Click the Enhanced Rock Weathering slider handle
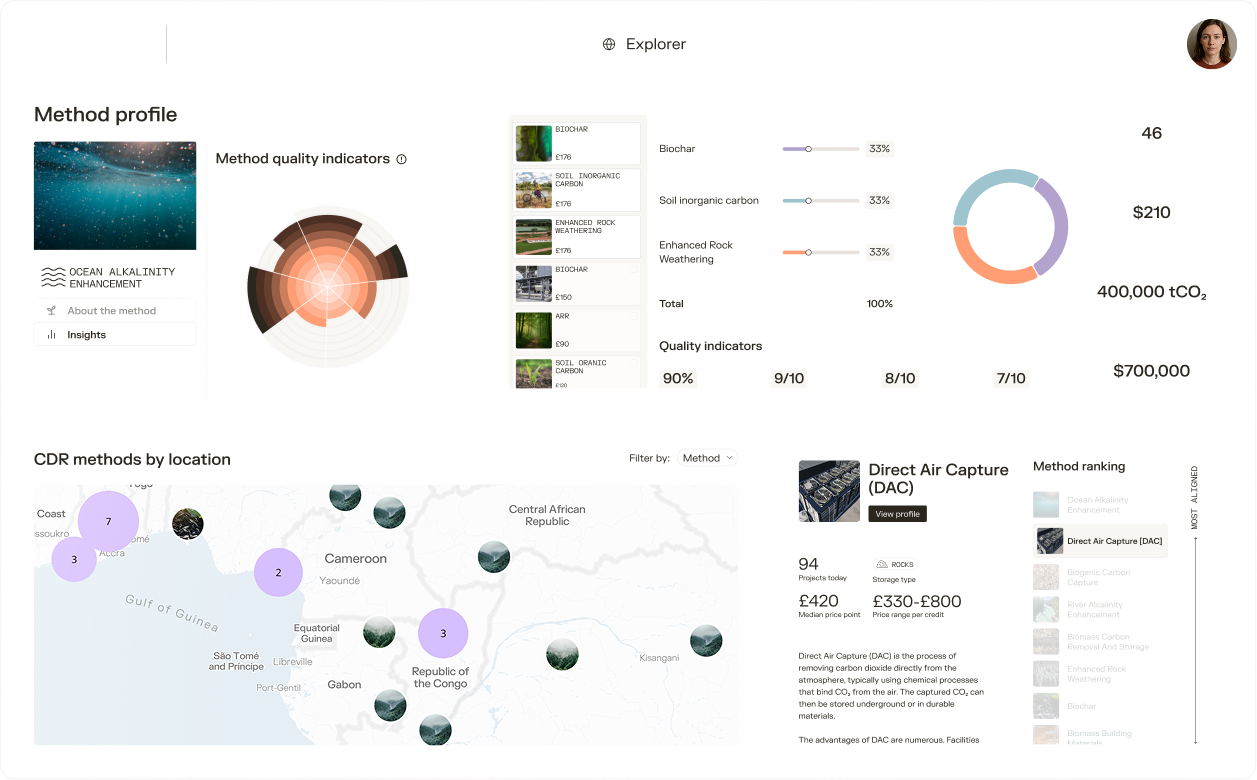Screen dimensions: 1257x780 (808, 253)
